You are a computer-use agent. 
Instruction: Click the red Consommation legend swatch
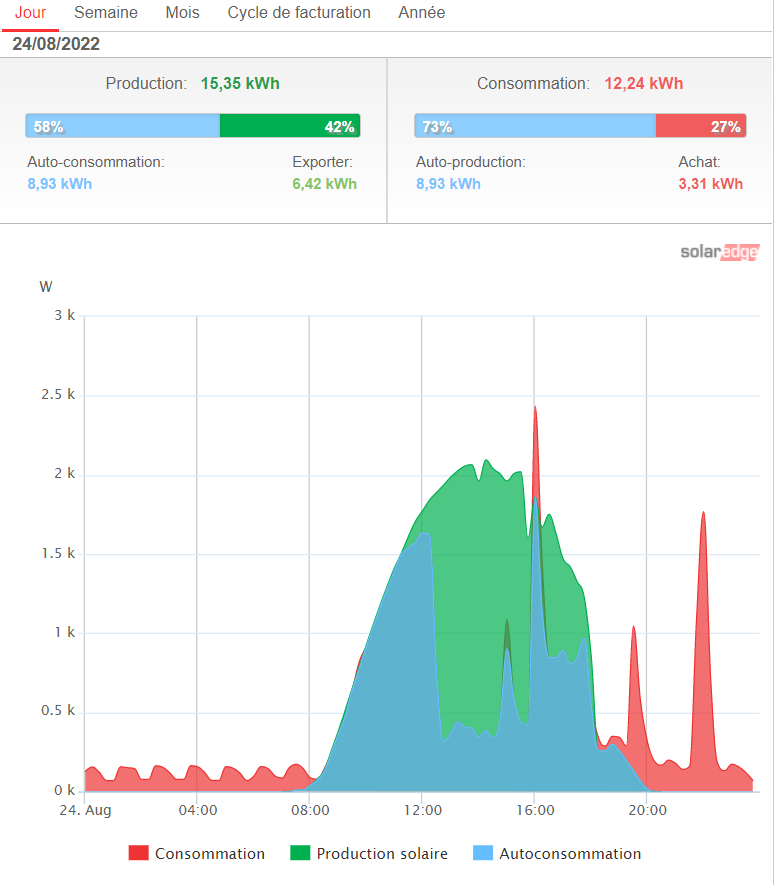[139, 853]
